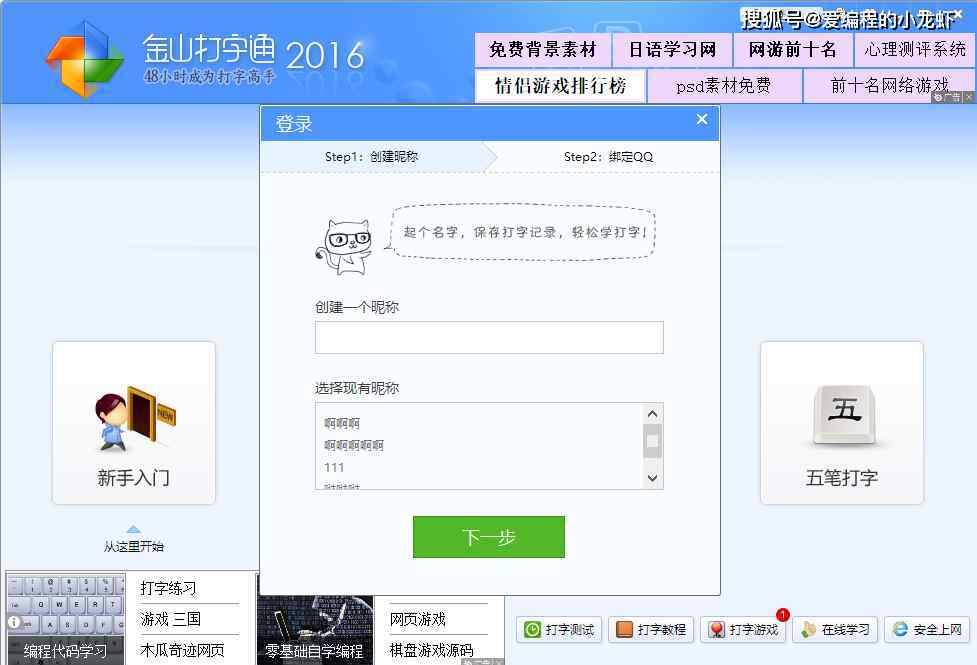Close the top banner ad
This screenshot has width=977, height=665.
pyautogui.click(x=969, y=97)
